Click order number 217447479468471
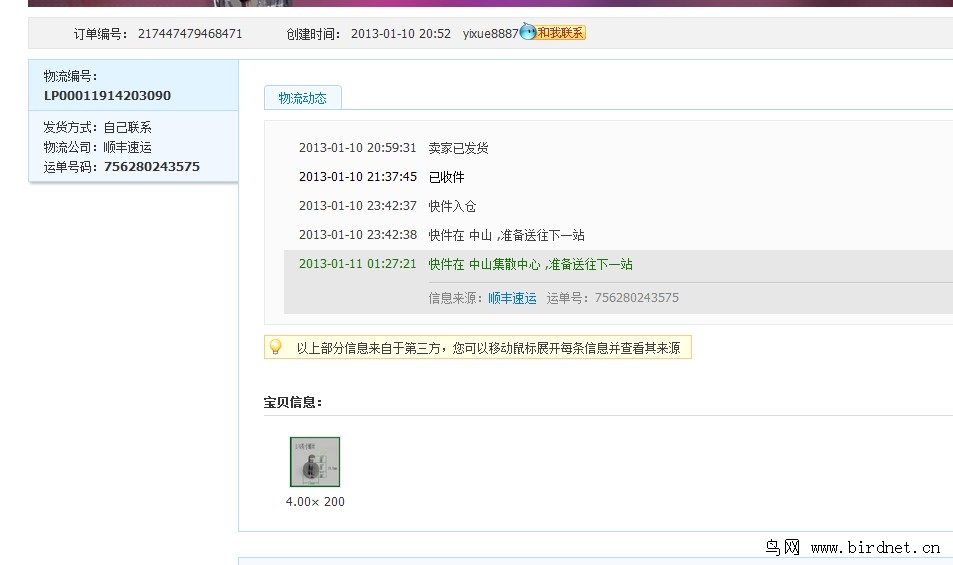 point(190,34)
